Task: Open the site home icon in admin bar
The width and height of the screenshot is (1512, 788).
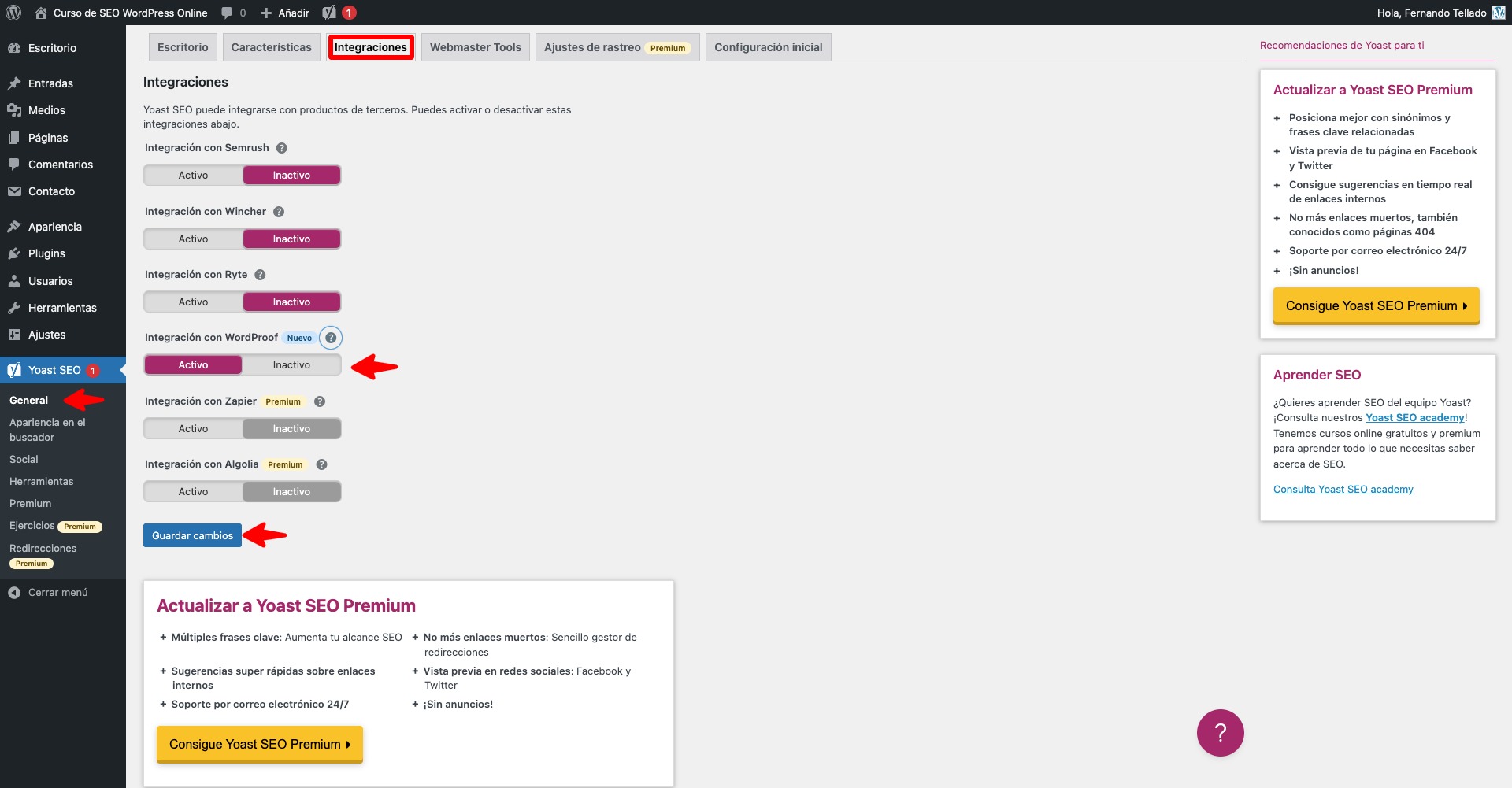Action: coord(41,13)
